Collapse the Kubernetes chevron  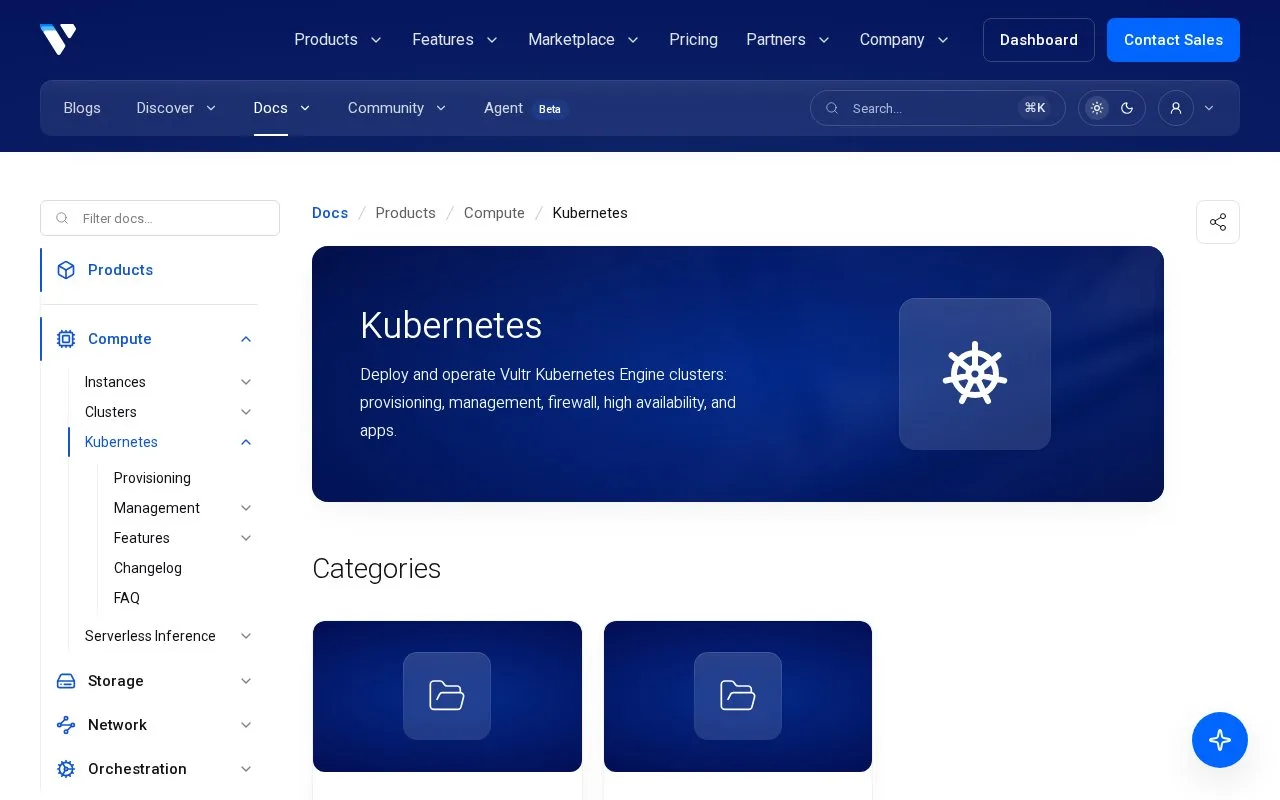[246, 442]
